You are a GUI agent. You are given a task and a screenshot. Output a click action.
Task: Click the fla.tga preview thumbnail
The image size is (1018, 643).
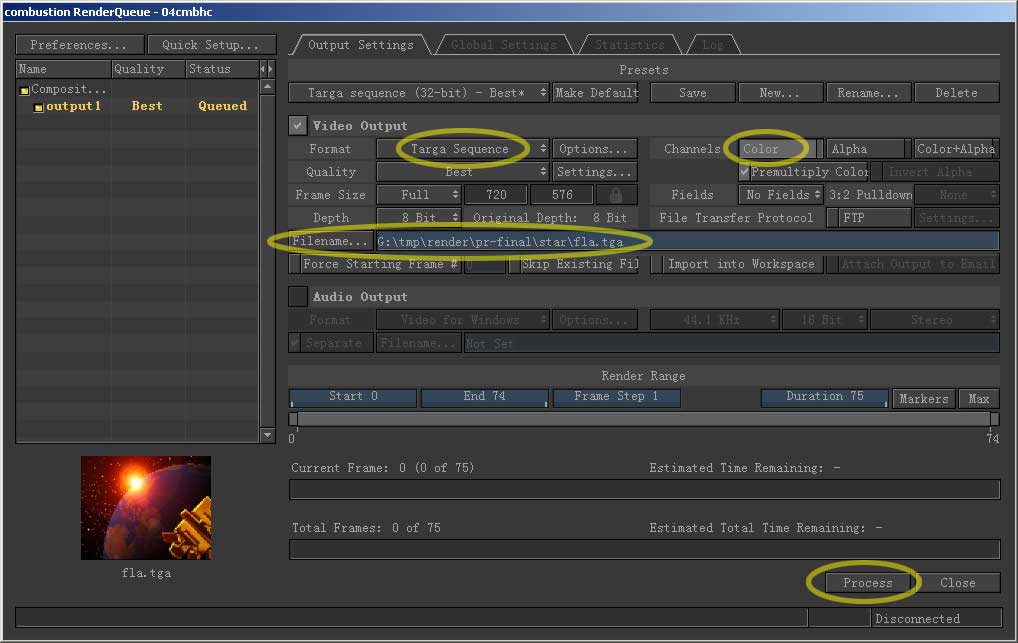[146, 508]
